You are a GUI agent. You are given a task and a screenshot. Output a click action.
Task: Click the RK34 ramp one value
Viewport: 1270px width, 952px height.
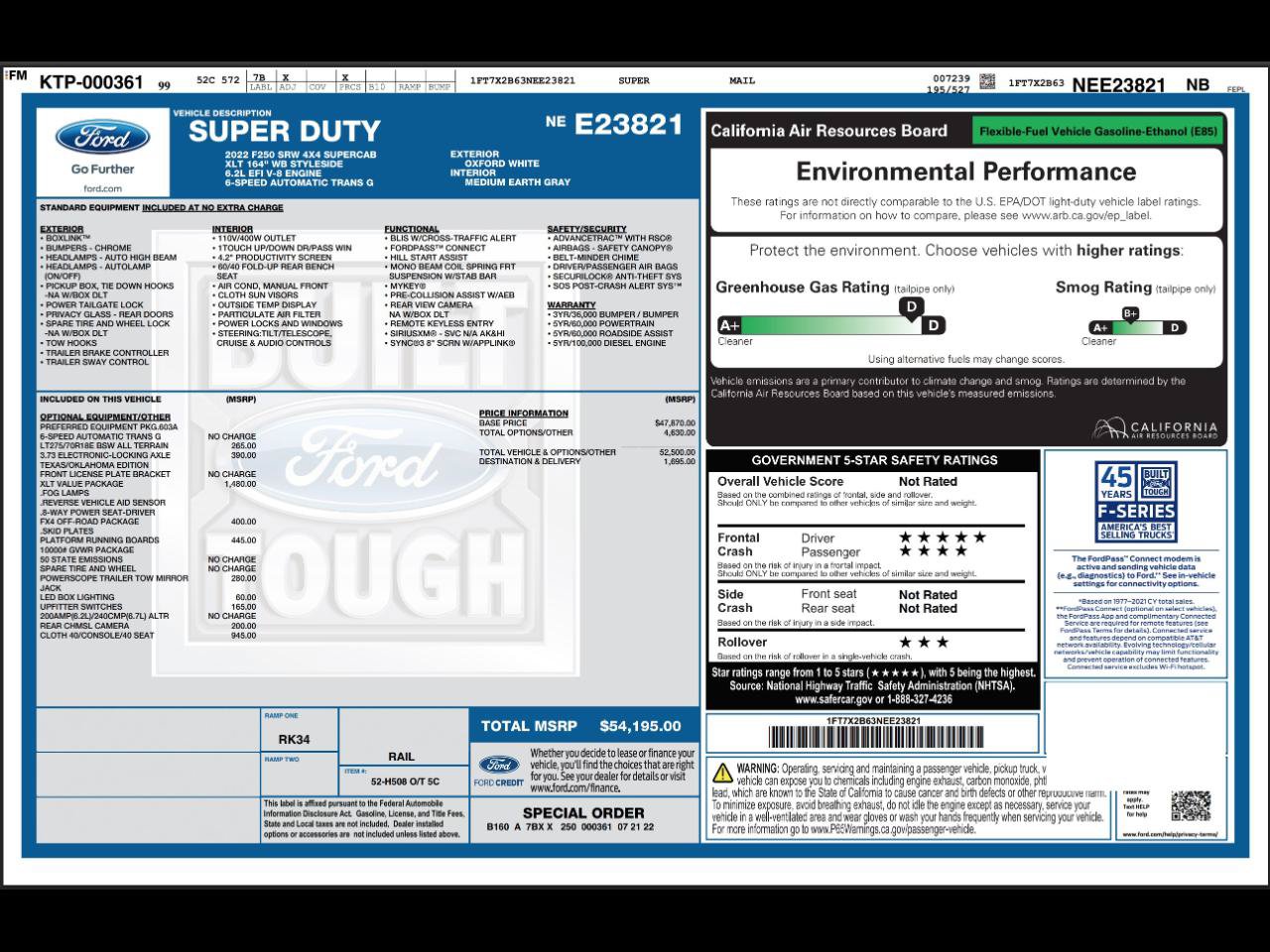pos(294,740)
